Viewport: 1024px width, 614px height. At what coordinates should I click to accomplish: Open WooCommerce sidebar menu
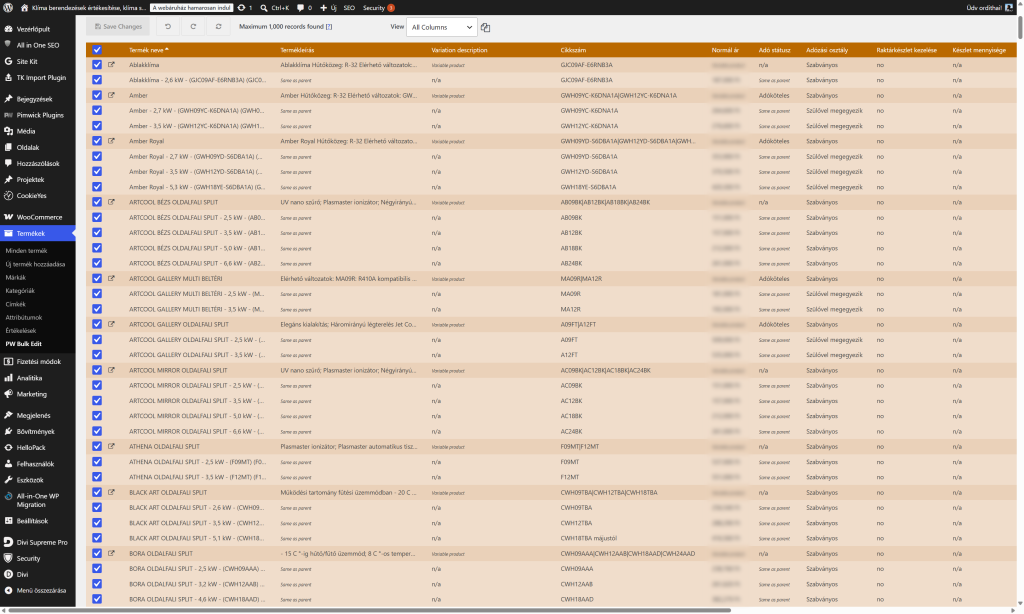(38, 217)
